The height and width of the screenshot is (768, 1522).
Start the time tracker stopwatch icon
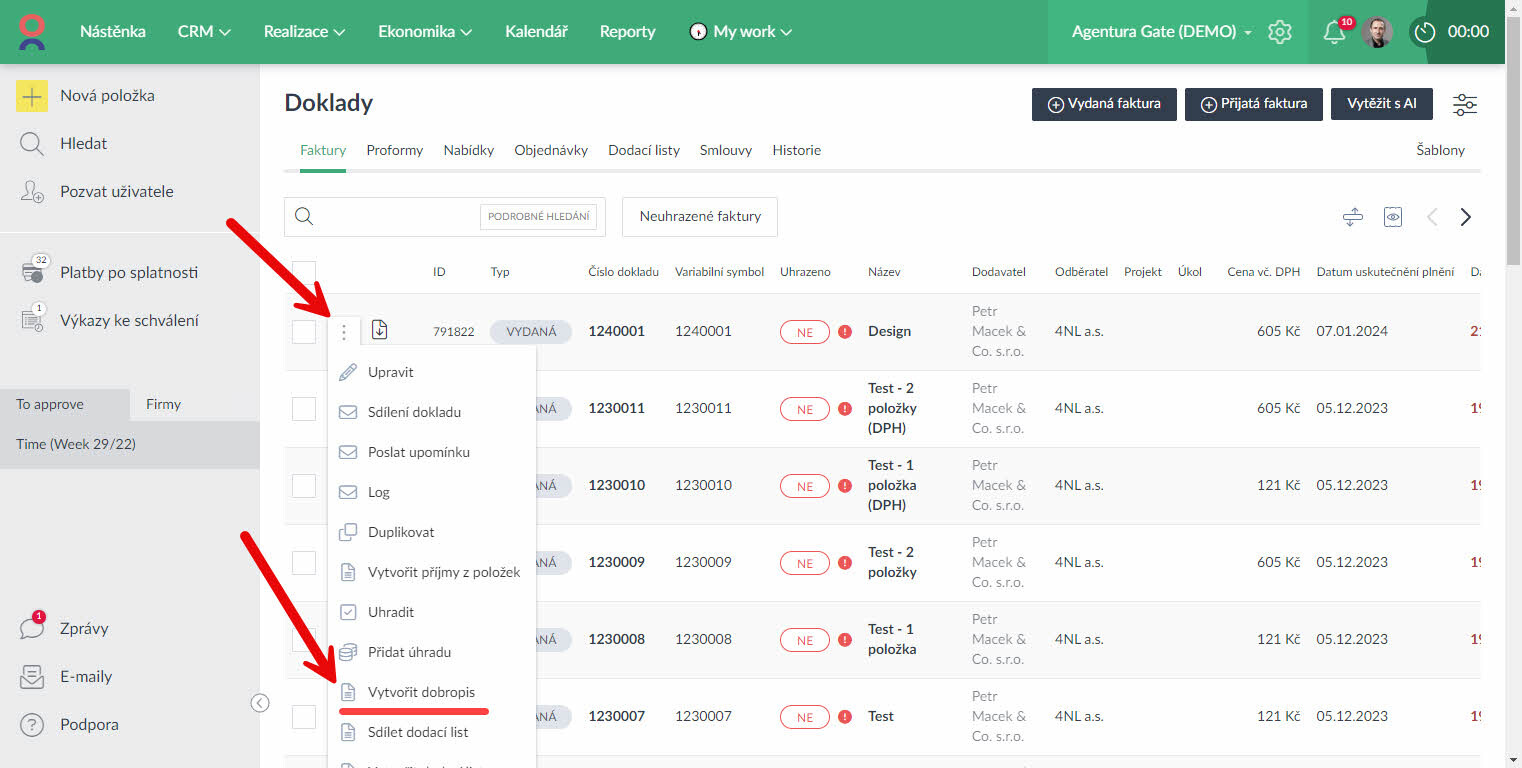coord(1425,32)
